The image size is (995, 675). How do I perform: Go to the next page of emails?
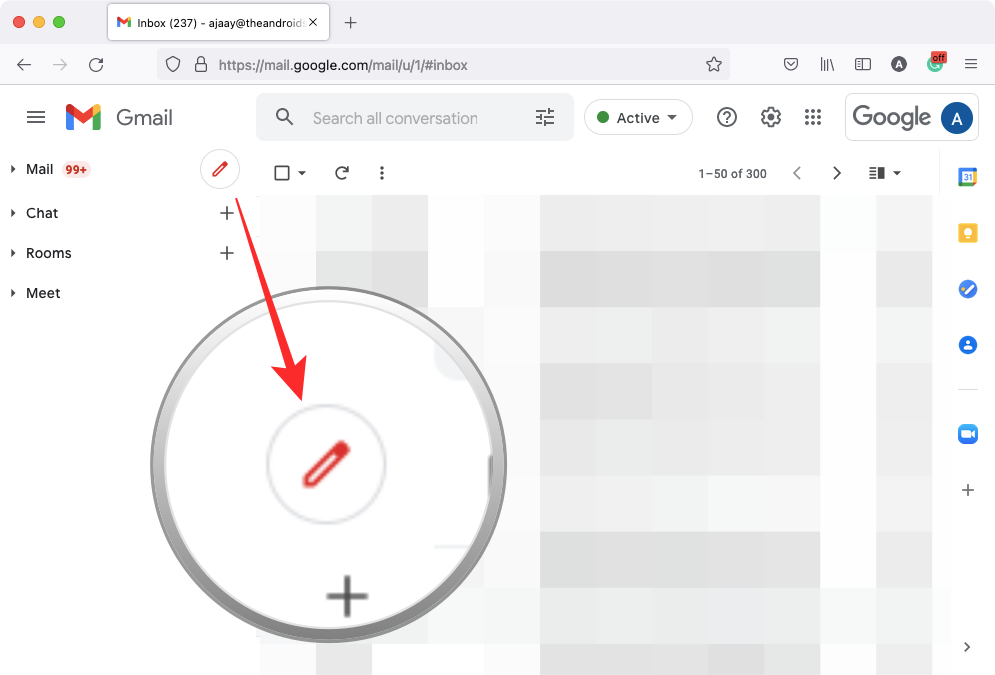tap(837, 172)
